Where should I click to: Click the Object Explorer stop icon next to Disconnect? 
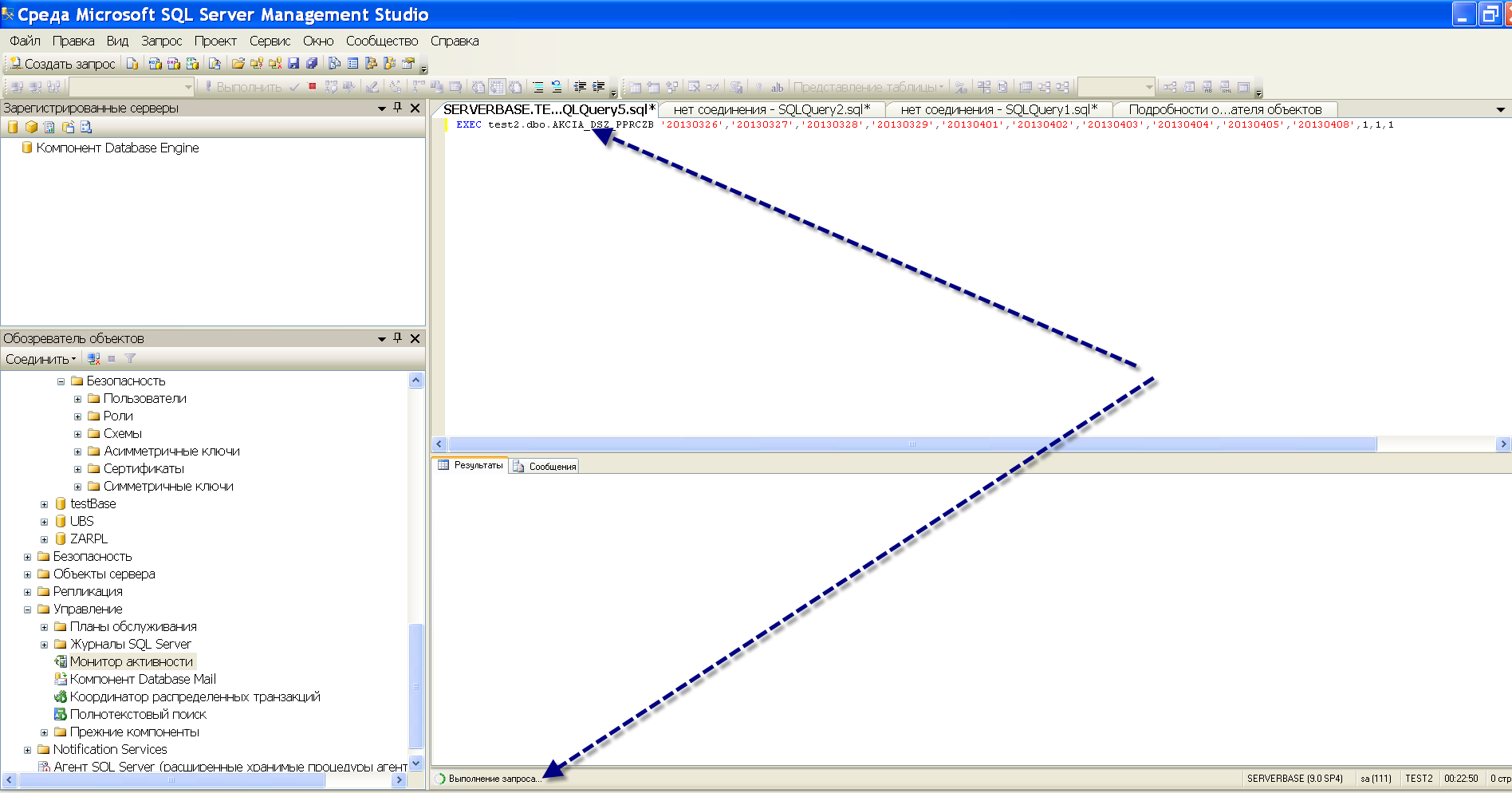pyautogui.click(x=112, y=359)
